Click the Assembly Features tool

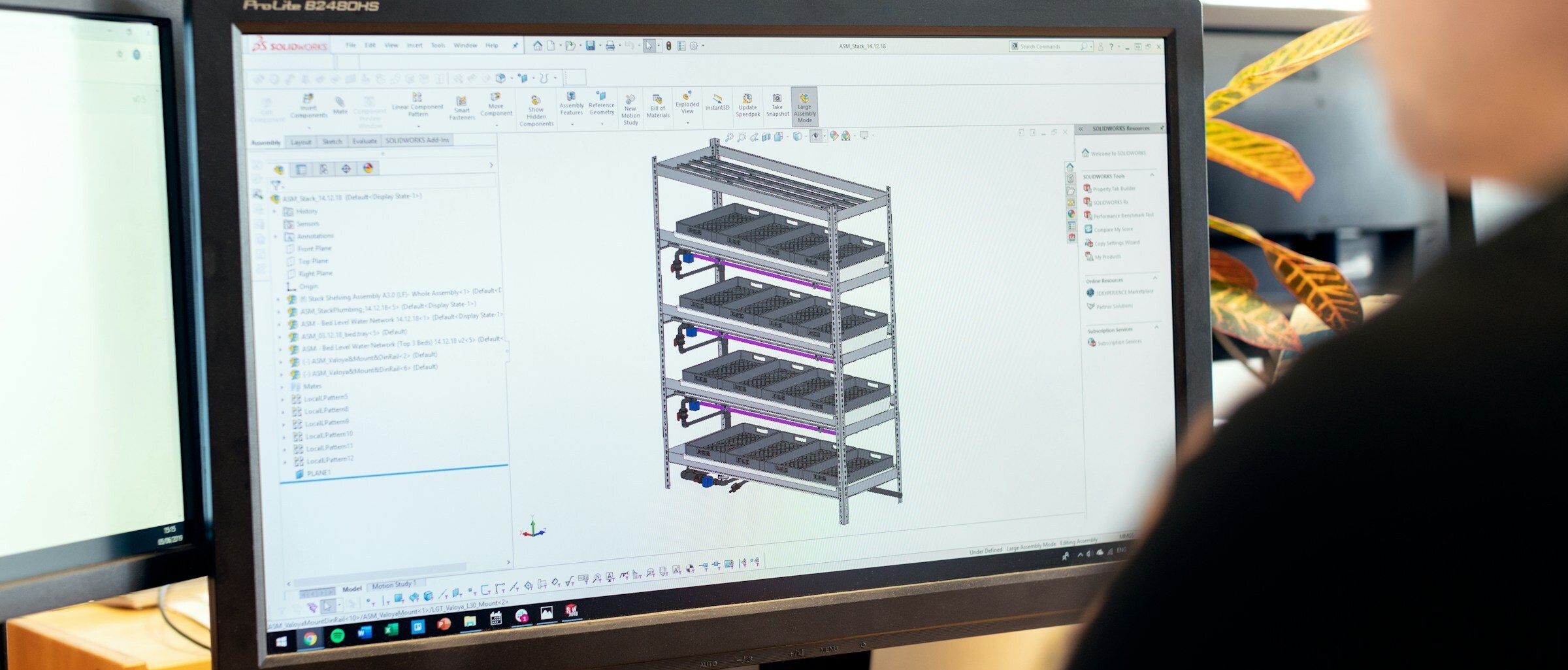(x=571, y=104)
